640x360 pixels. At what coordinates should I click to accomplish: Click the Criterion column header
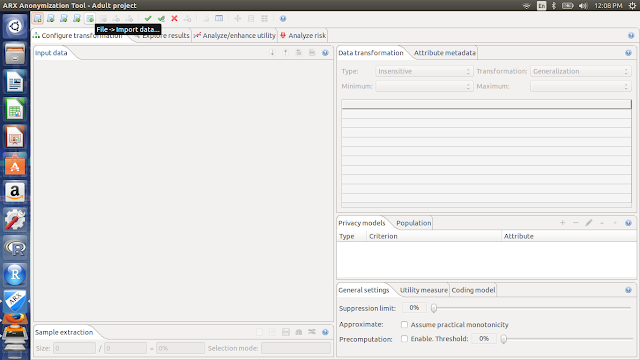pyautogui.click(x=434, y=236)
